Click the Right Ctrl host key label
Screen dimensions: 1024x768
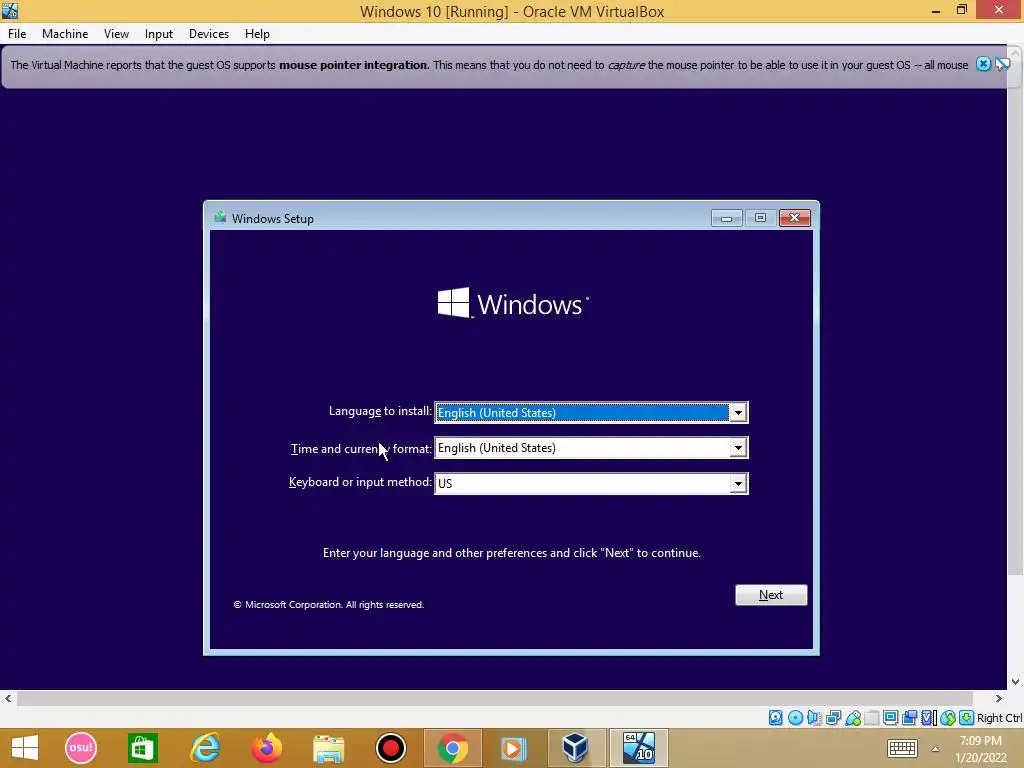tap(999, 718)
